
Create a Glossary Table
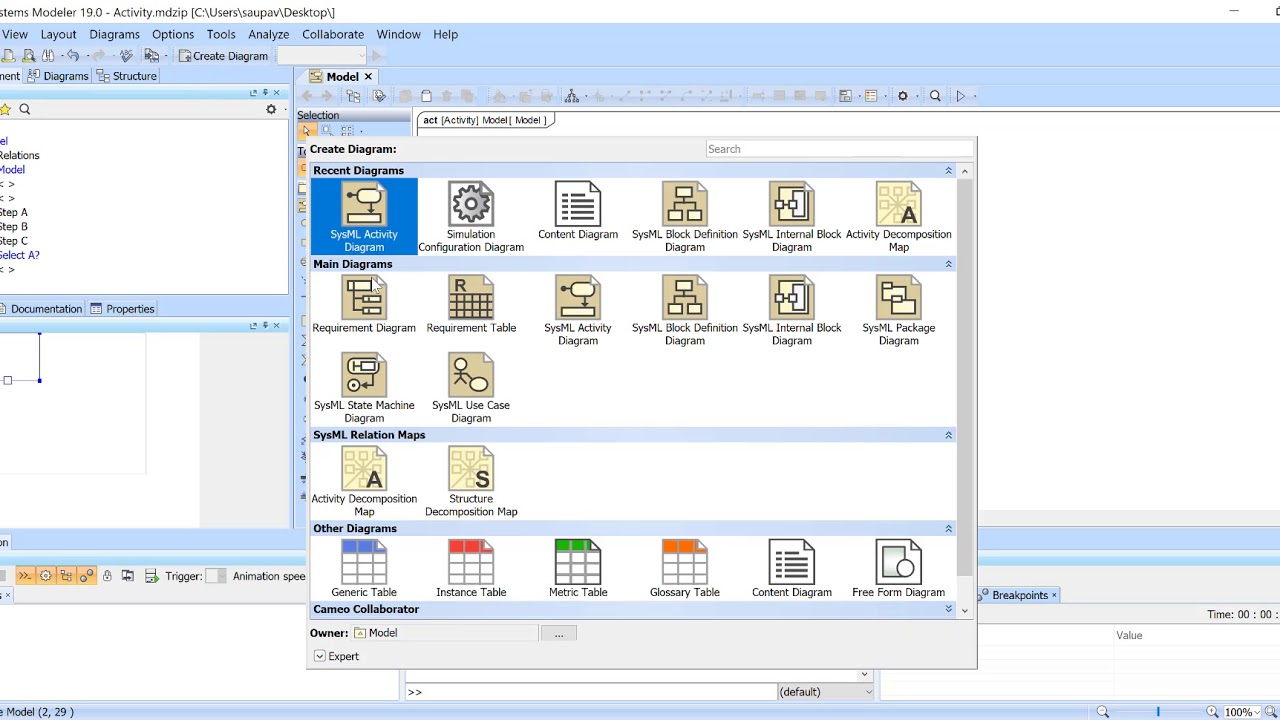(685, 569)
